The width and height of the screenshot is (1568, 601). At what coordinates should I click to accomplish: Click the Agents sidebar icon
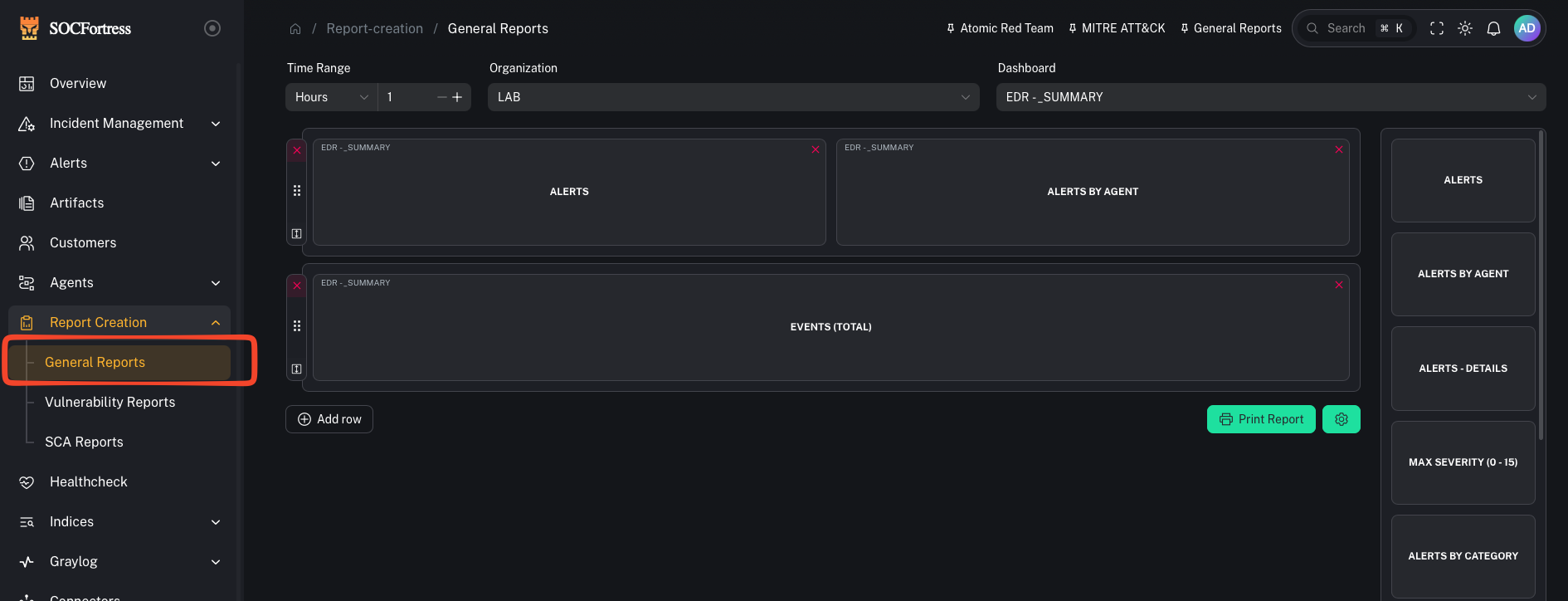click(27, 282)
